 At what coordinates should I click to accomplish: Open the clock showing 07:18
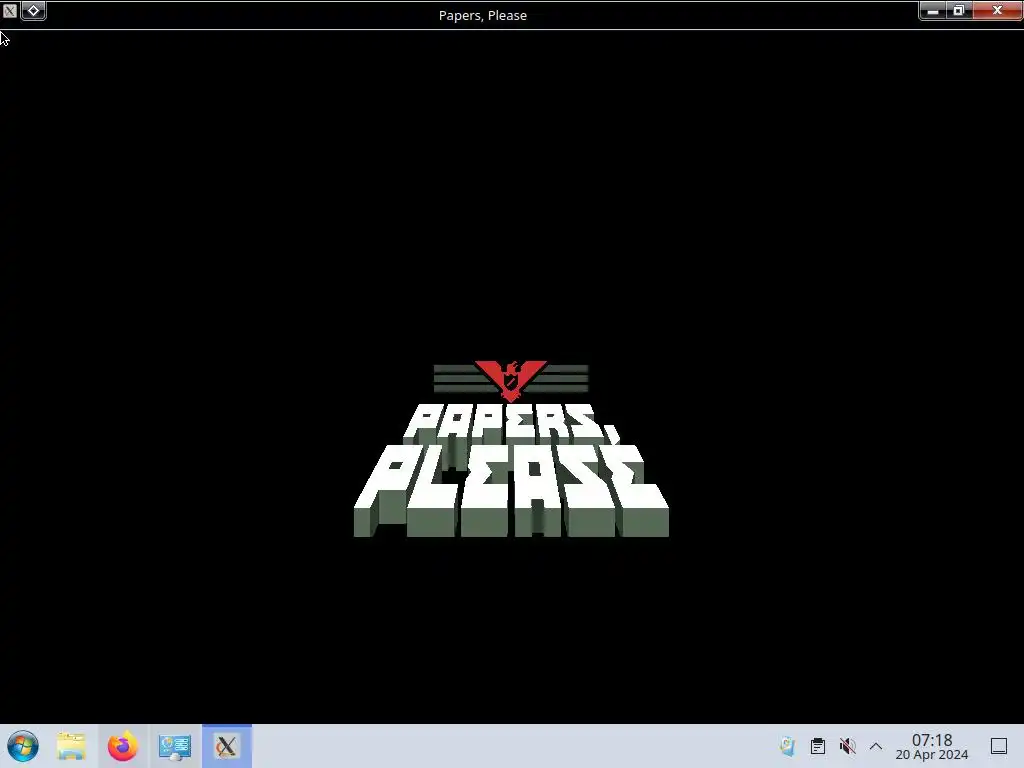[932, 746]
